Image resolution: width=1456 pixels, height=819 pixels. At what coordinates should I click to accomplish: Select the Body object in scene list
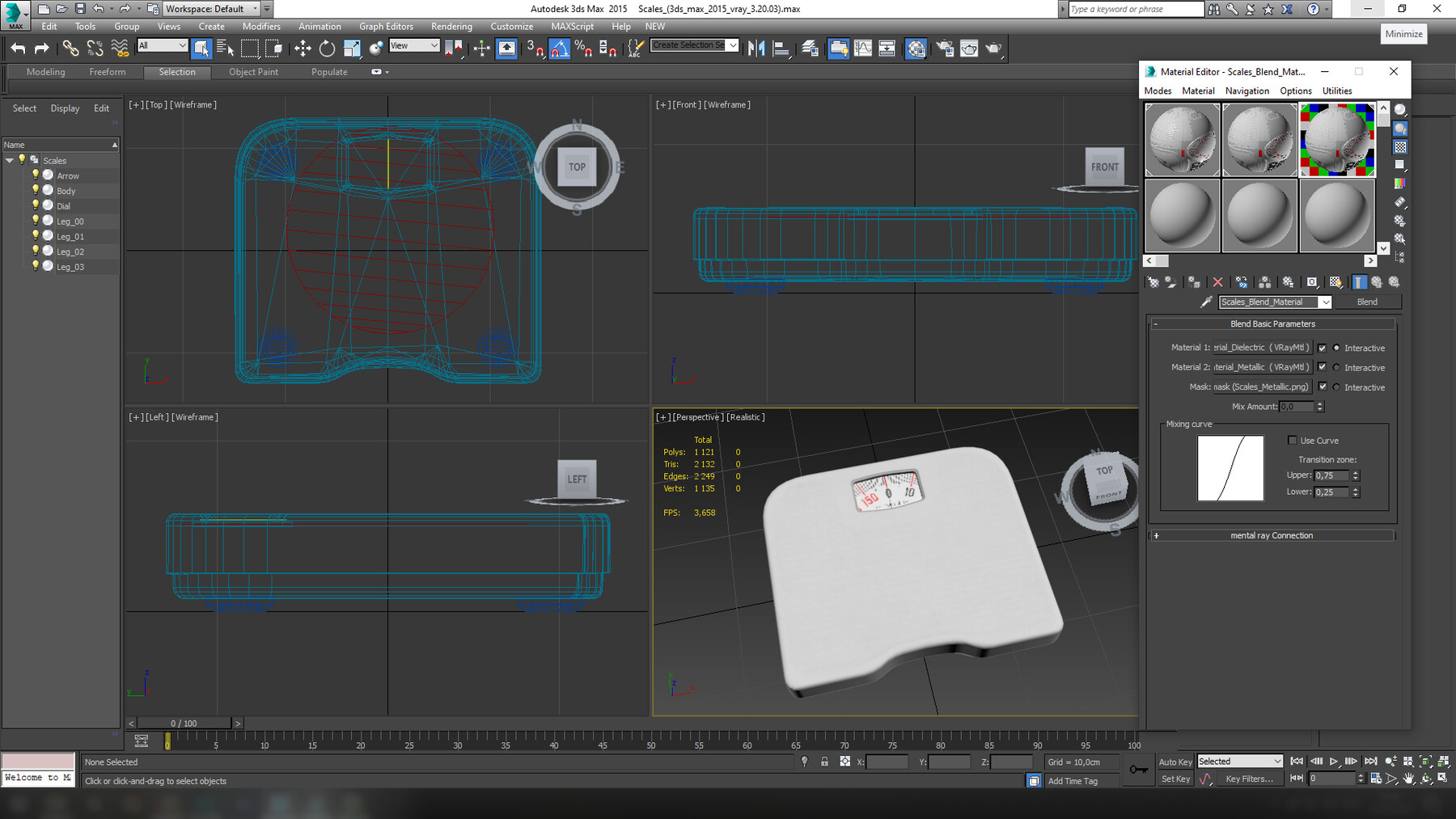[x=66, y=191]
